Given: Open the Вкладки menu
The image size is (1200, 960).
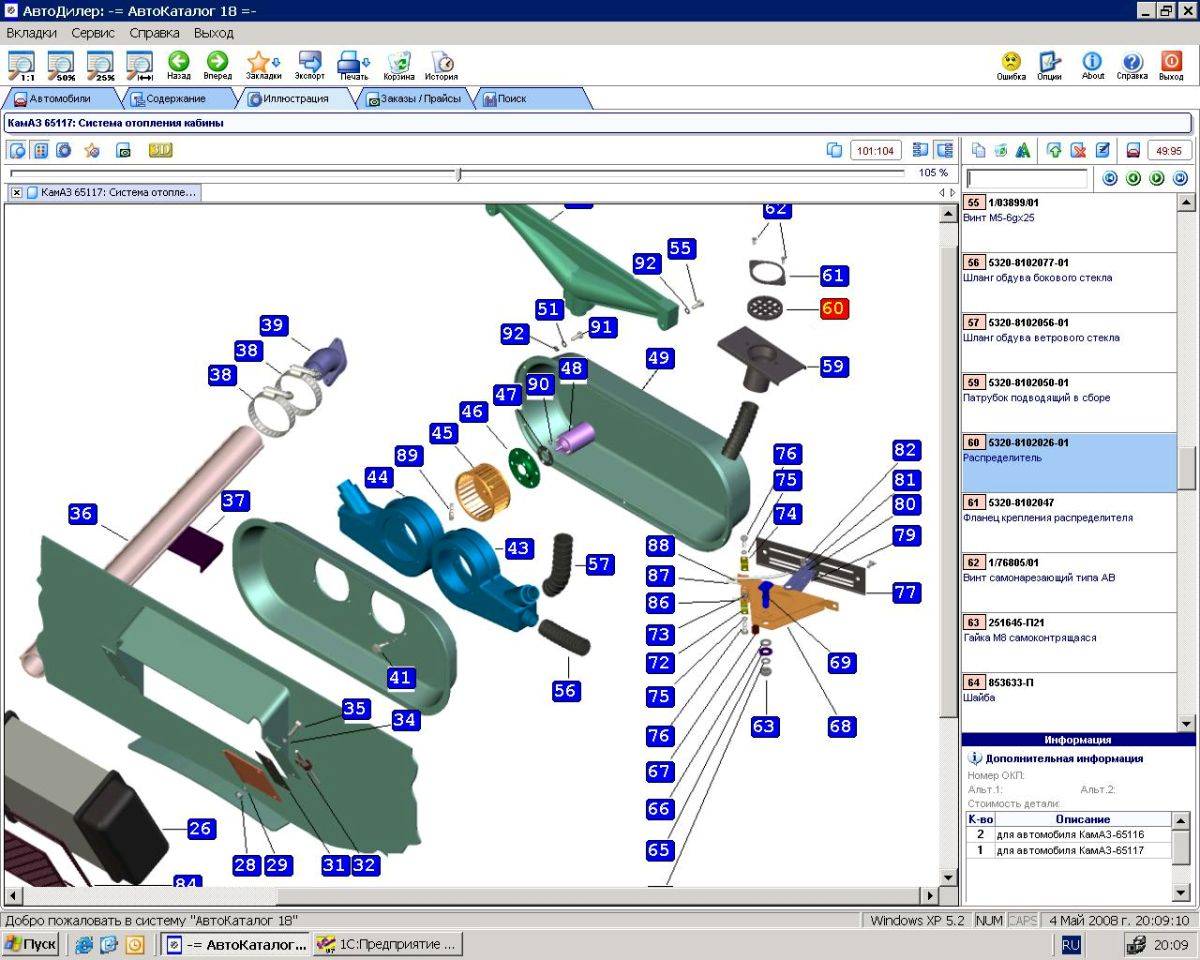Looking at the screenshot, I should (x=31, y=33).
